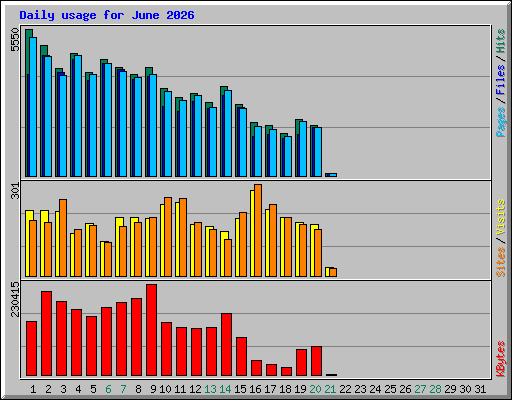Click the 230415 KBytes axis value

15,299
